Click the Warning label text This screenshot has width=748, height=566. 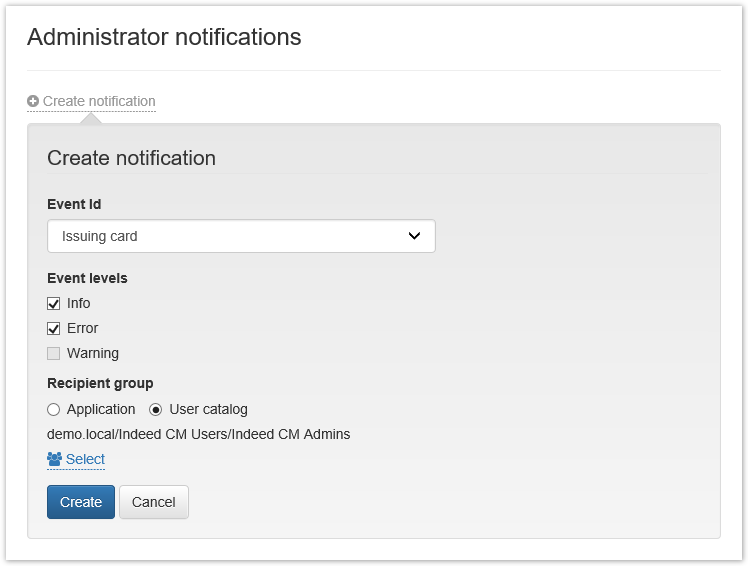pyautogui.click(x=93, y=353)
